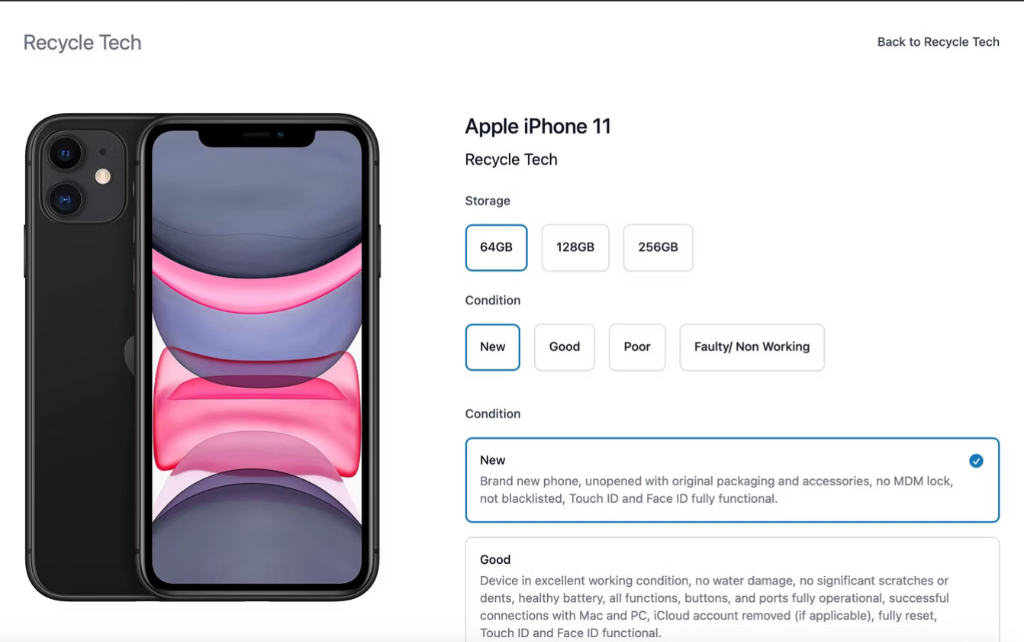The height and width of the screenshot is (642, 1024).
Task: Select the Good condition description card
Action: click(x=732, y=590)
